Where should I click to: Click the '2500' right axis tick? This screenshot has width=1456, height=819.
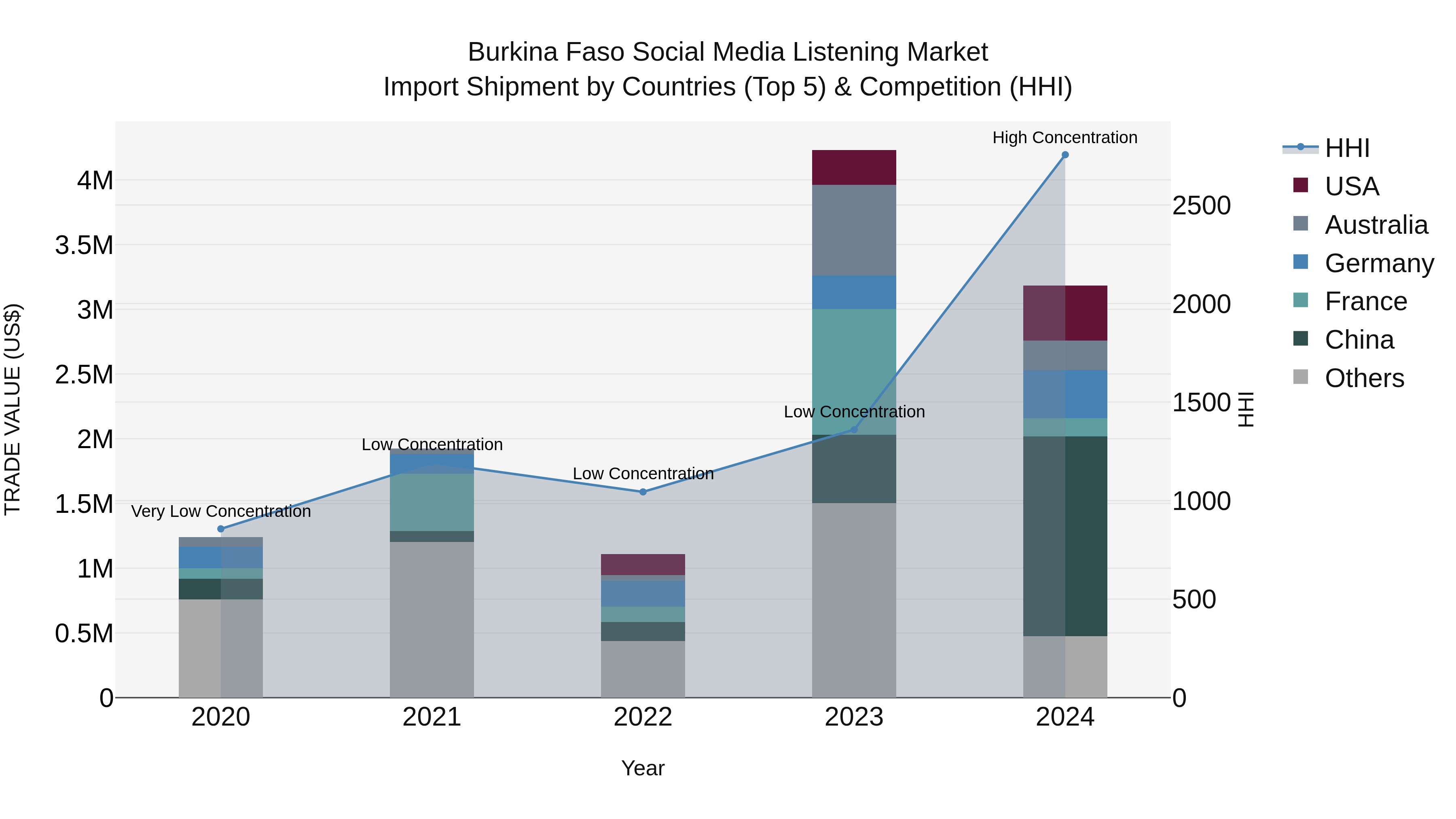tap(1202, 206)
